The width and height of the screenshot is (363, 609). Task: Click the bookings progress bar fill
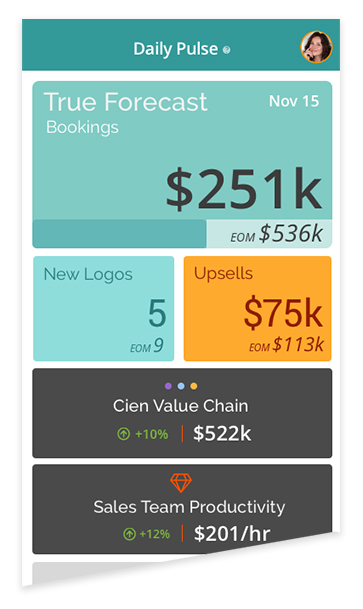coord(119,233)
